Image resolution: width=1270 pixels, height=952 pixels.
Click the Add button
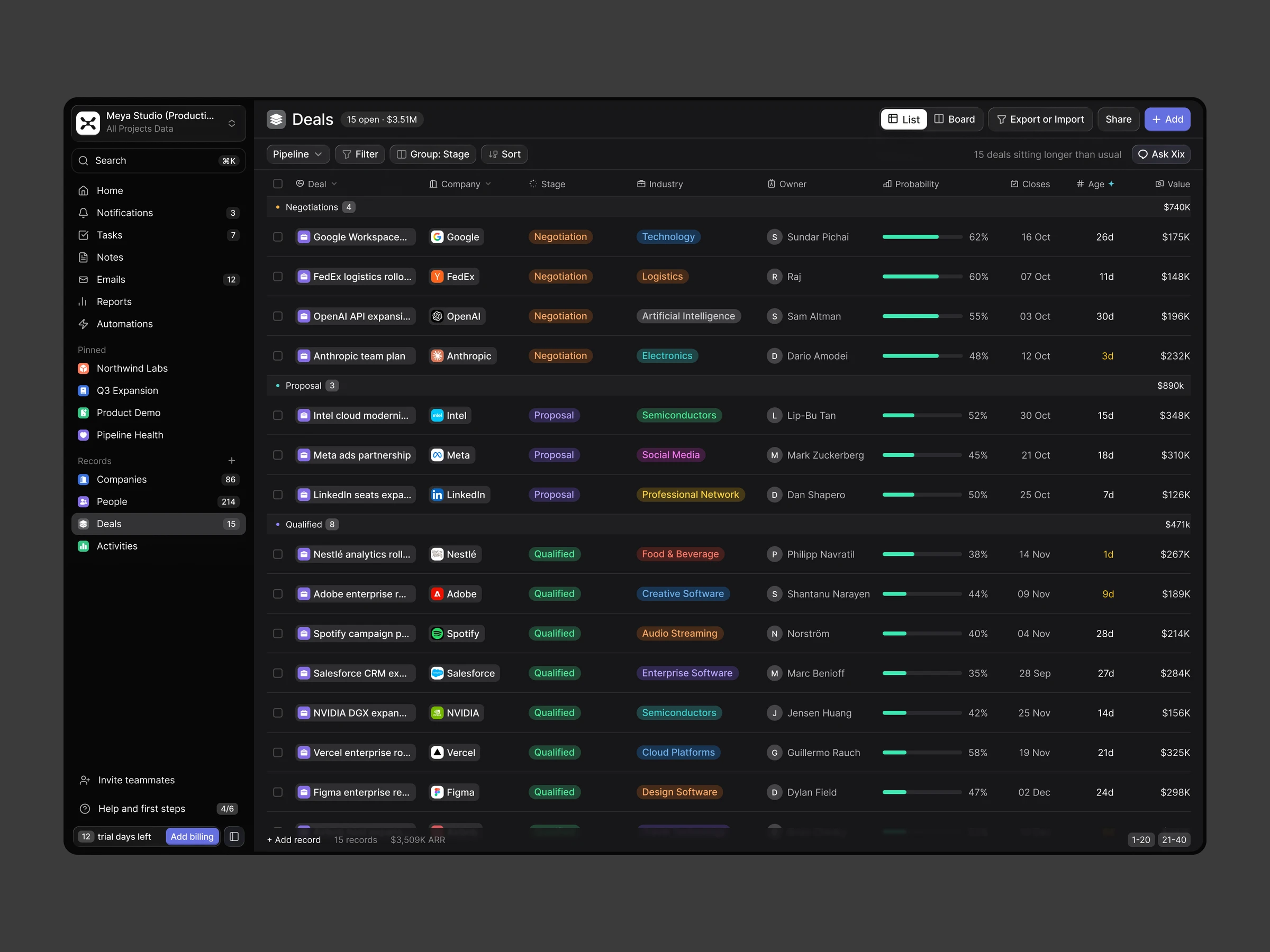coord(1167,120)
